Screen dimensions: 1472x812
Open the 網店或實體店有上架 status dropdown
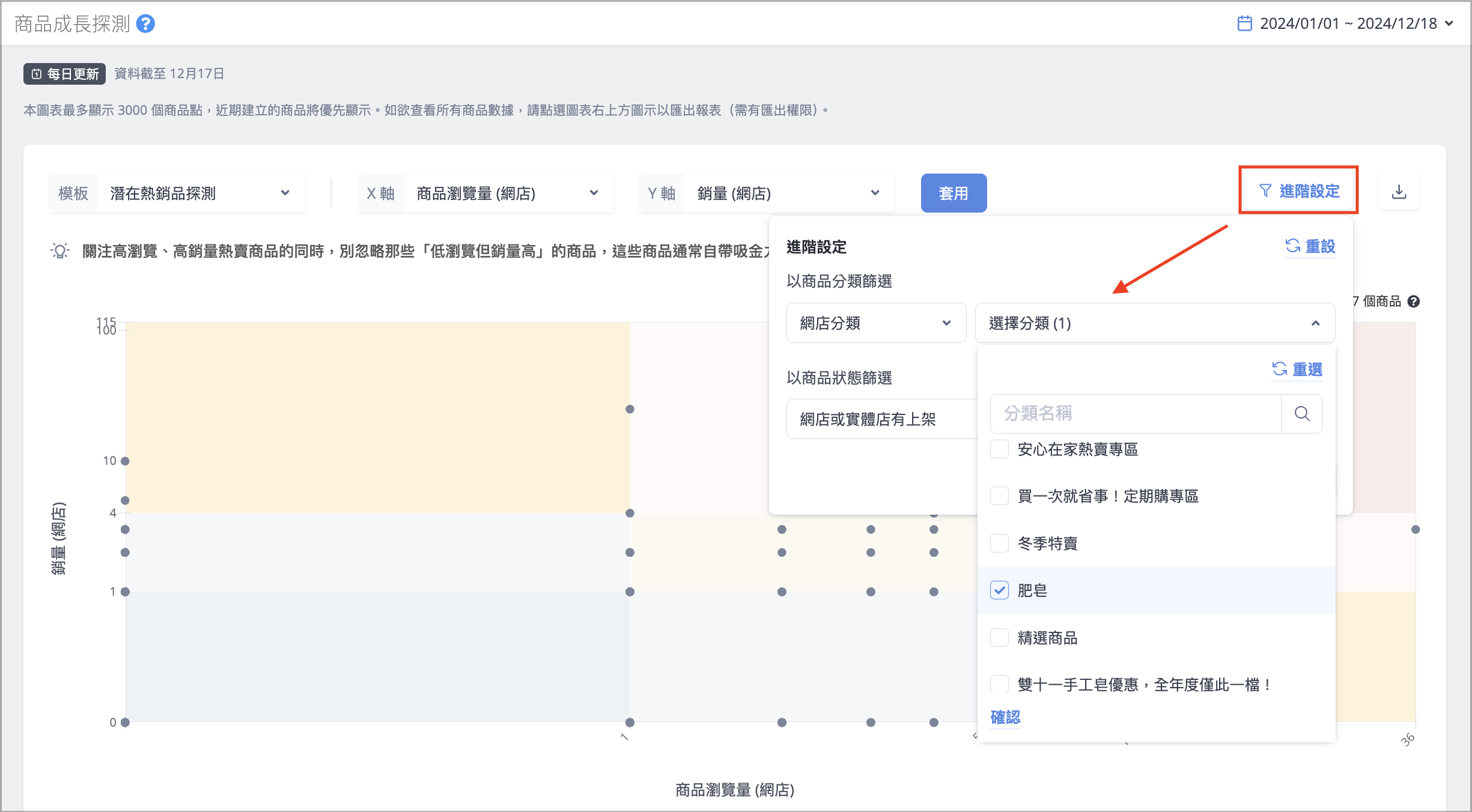[x=882, y=419]
